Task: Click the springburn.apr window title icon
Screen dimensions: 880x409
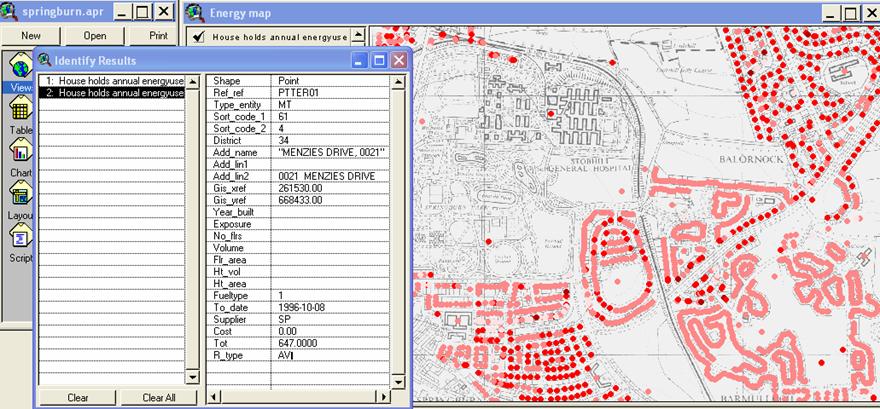Action: [x=12, y=12]
